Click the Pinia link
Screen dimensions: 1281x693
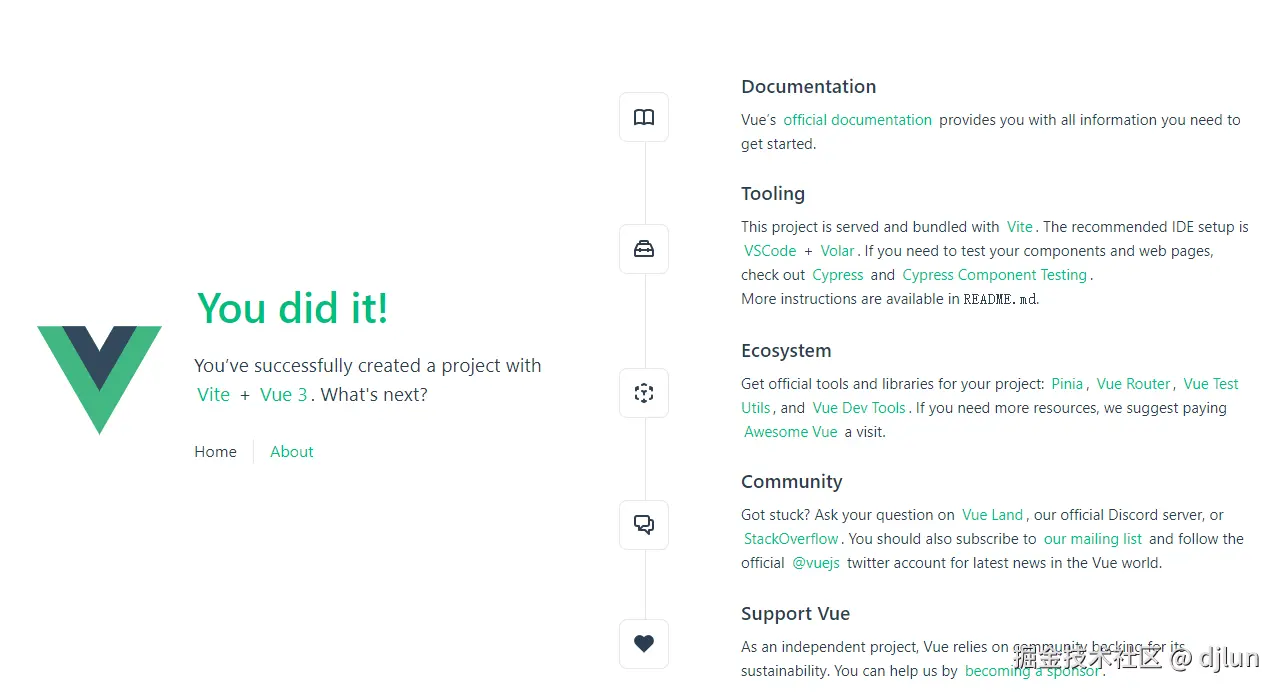tap(1067, 384)
